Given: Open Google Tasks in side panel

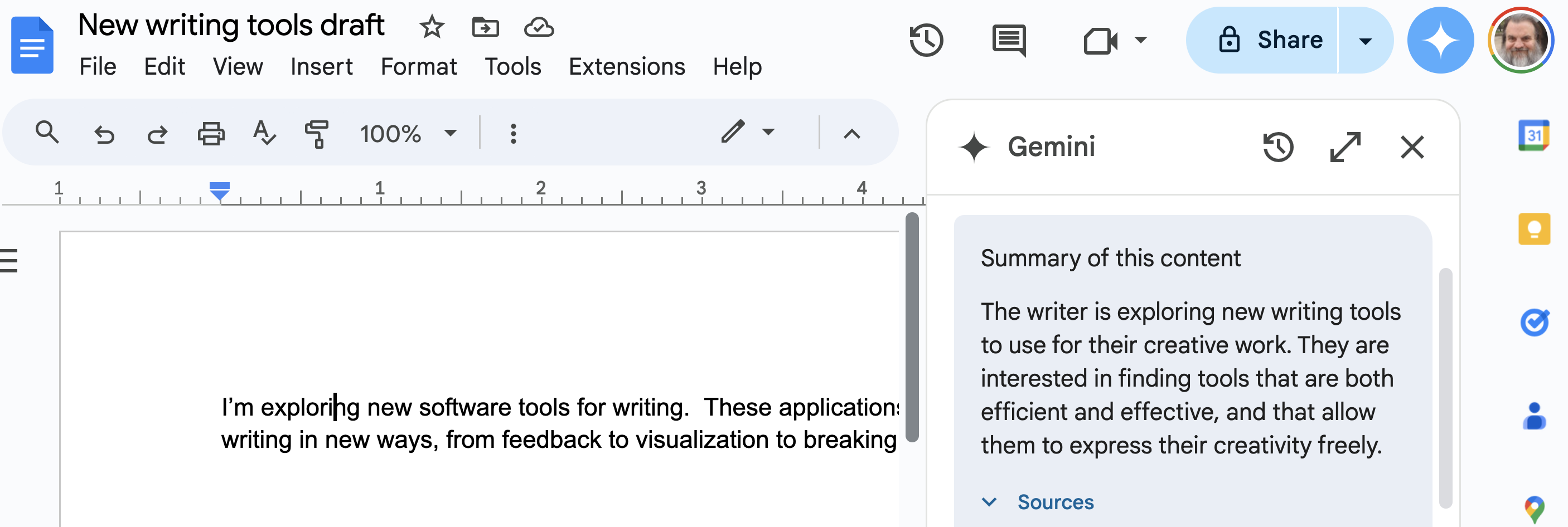Looking at the screenshot, I should tap(1534, 322).
